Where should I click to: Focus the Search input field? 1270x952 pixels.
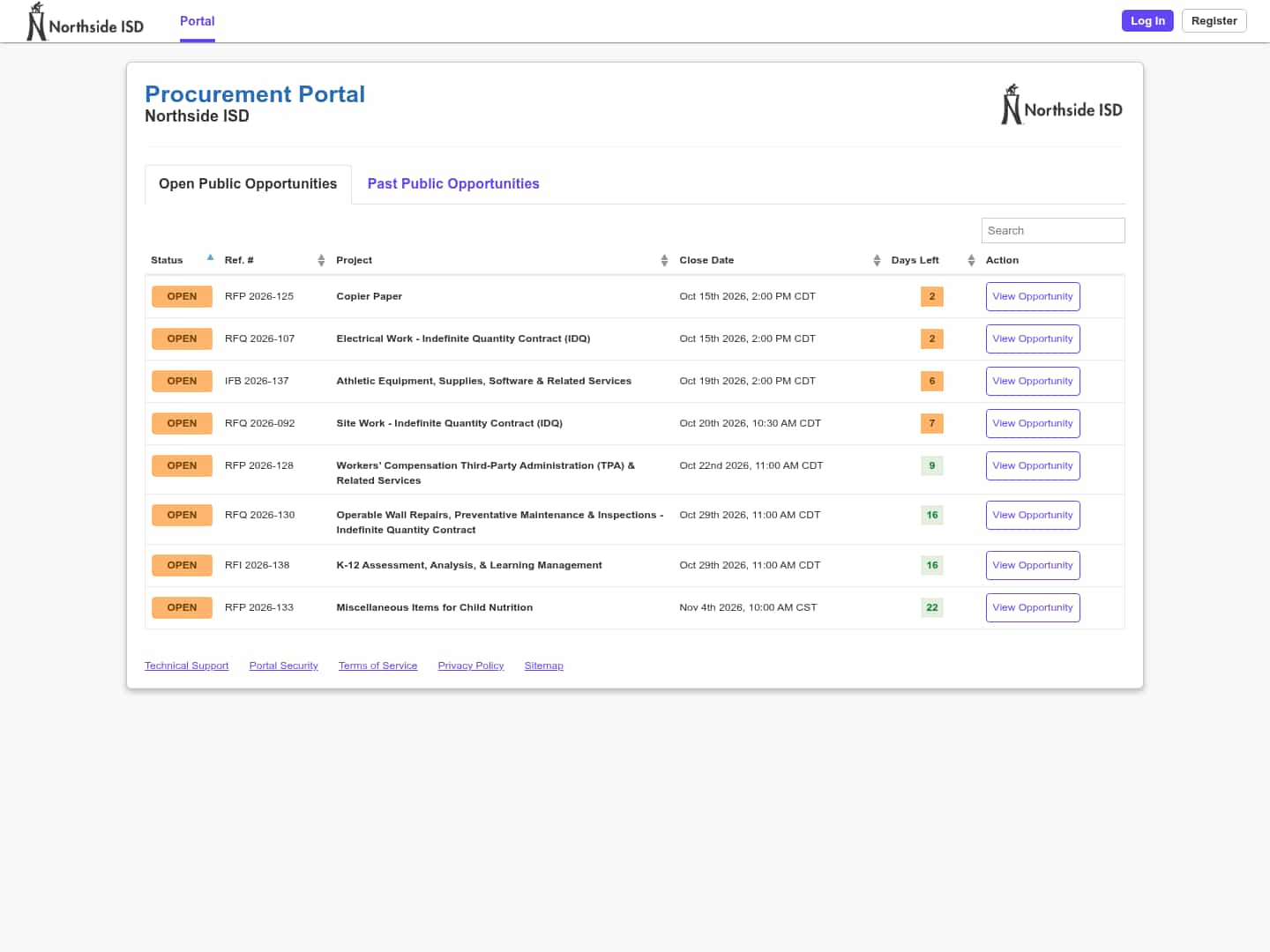(1053, 230)
